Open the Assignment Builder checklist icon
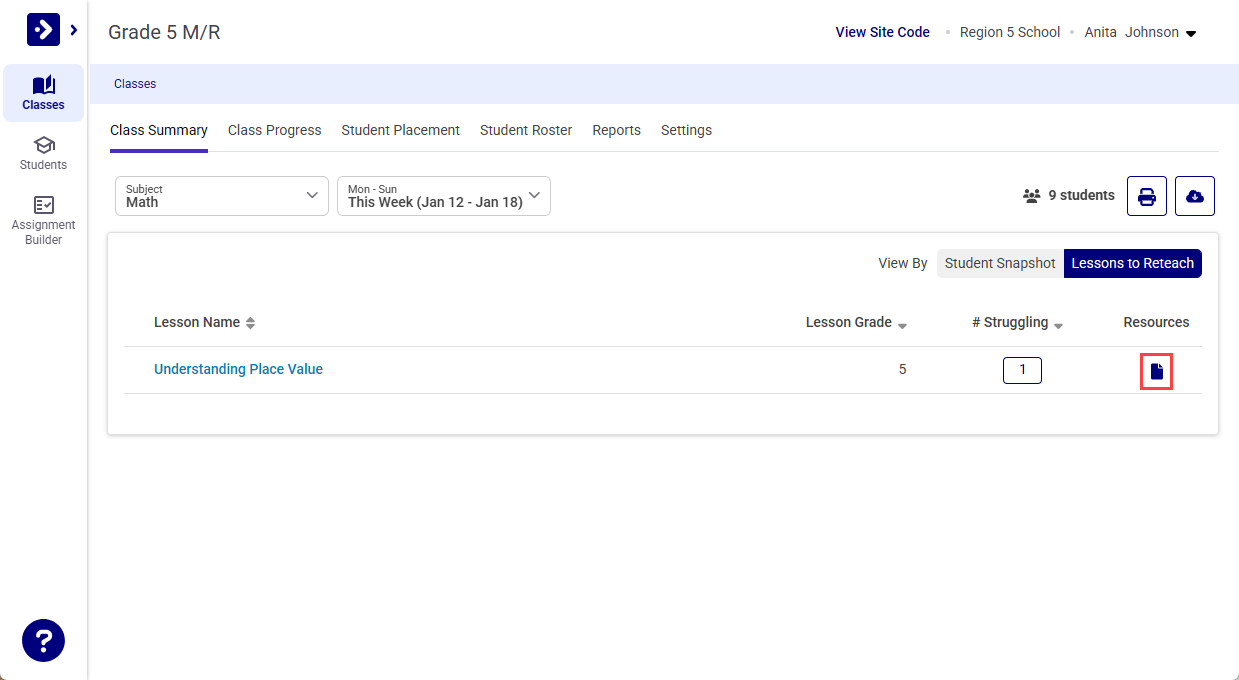The image size is (1239, 680). pos(43,205)
